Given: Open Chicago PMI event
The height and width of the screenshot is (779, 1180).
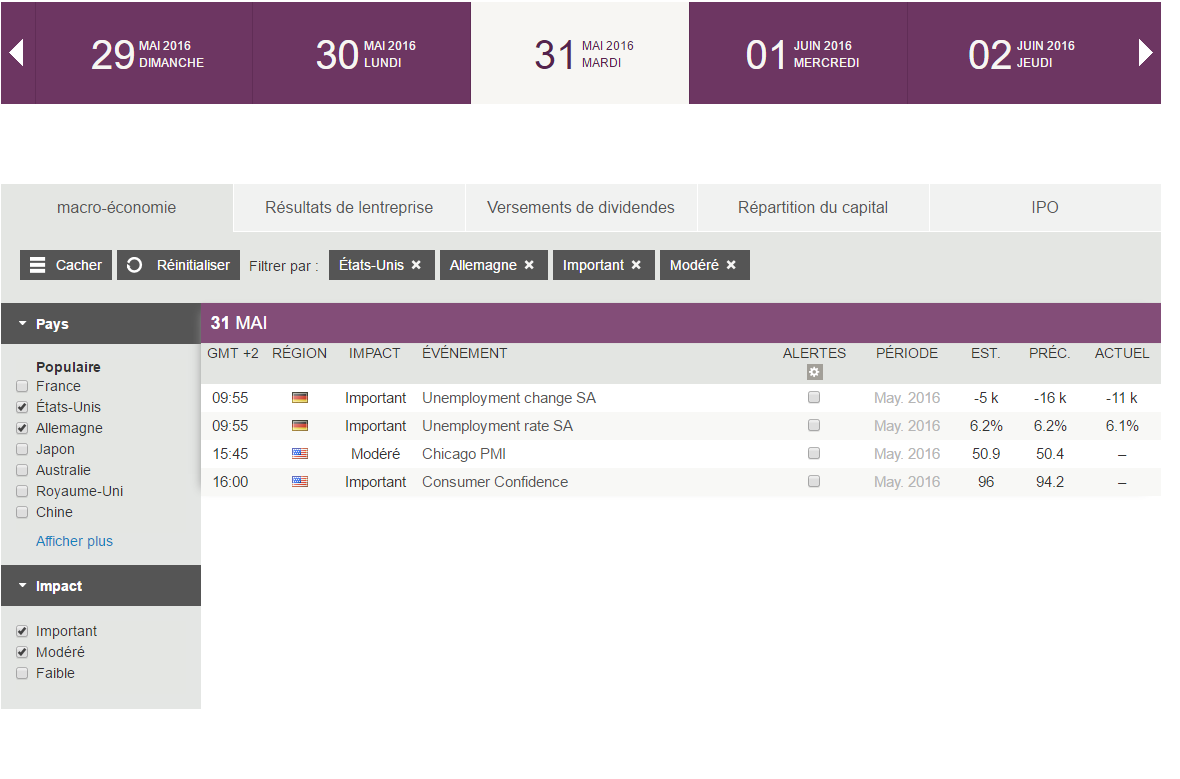Looking at the screenshot, I should pyautogui.click(x=464, y=454).
